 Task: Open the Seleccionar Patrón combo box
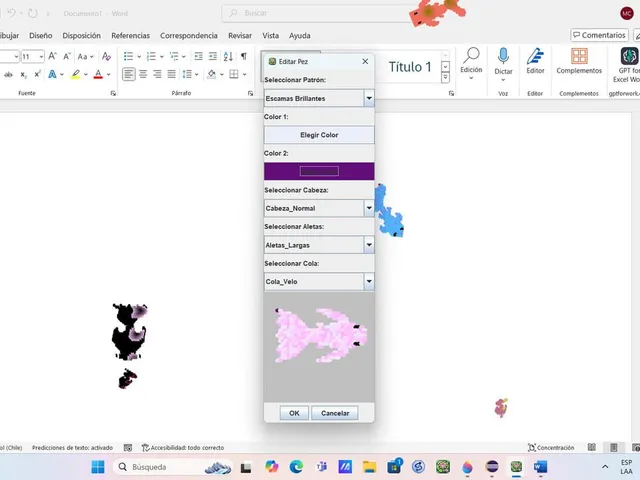[x=319, y=98]
